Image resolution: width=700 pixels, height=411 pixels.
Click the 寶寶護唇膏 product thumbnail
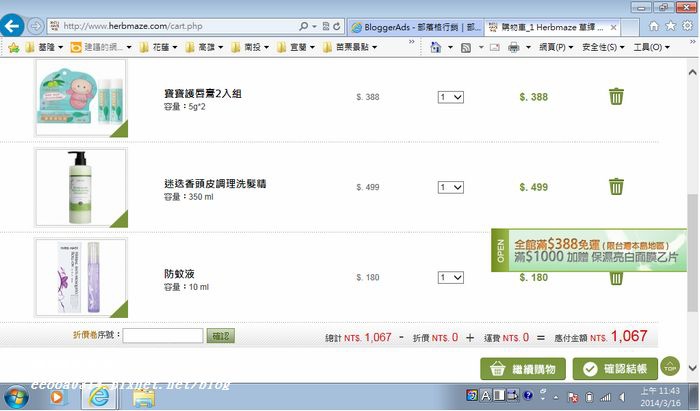point(81,98)
